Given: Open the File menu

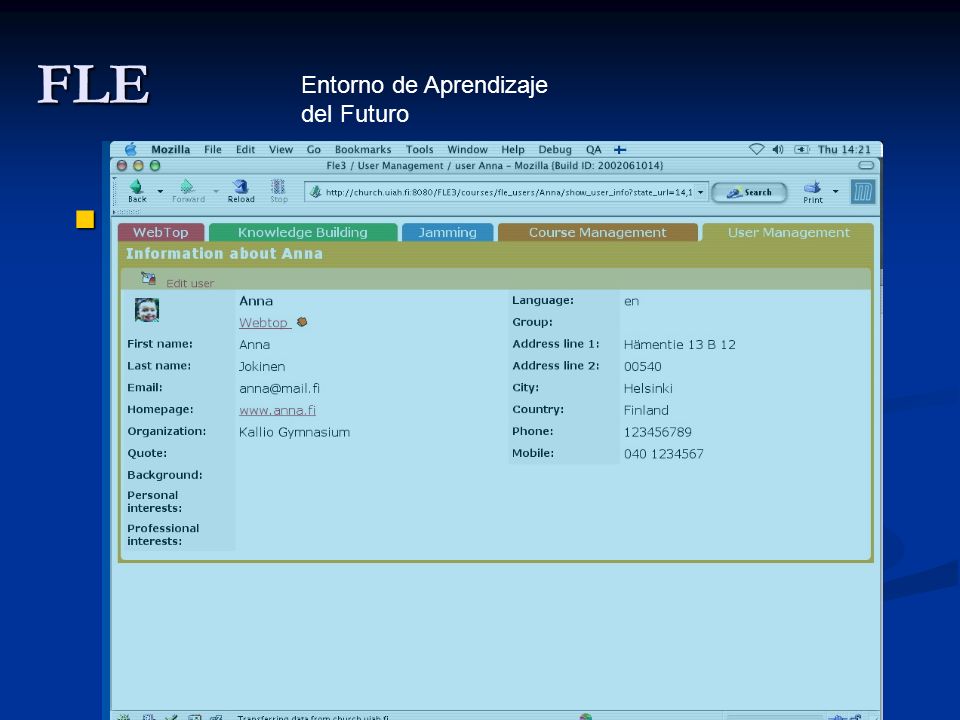Looking at the screenshot, I should [213, 149].
